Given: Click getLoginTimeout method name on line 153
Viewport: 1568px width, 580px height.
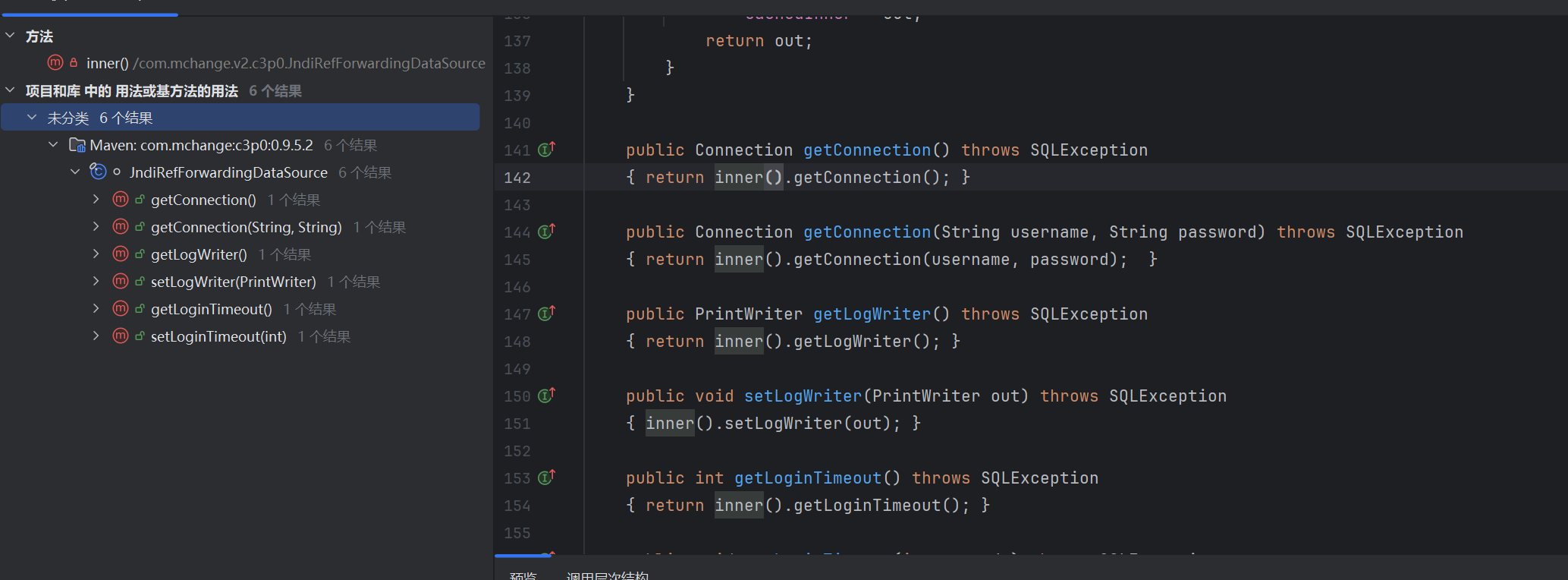Looking at the screenshot, I should [x=807, y=478].
